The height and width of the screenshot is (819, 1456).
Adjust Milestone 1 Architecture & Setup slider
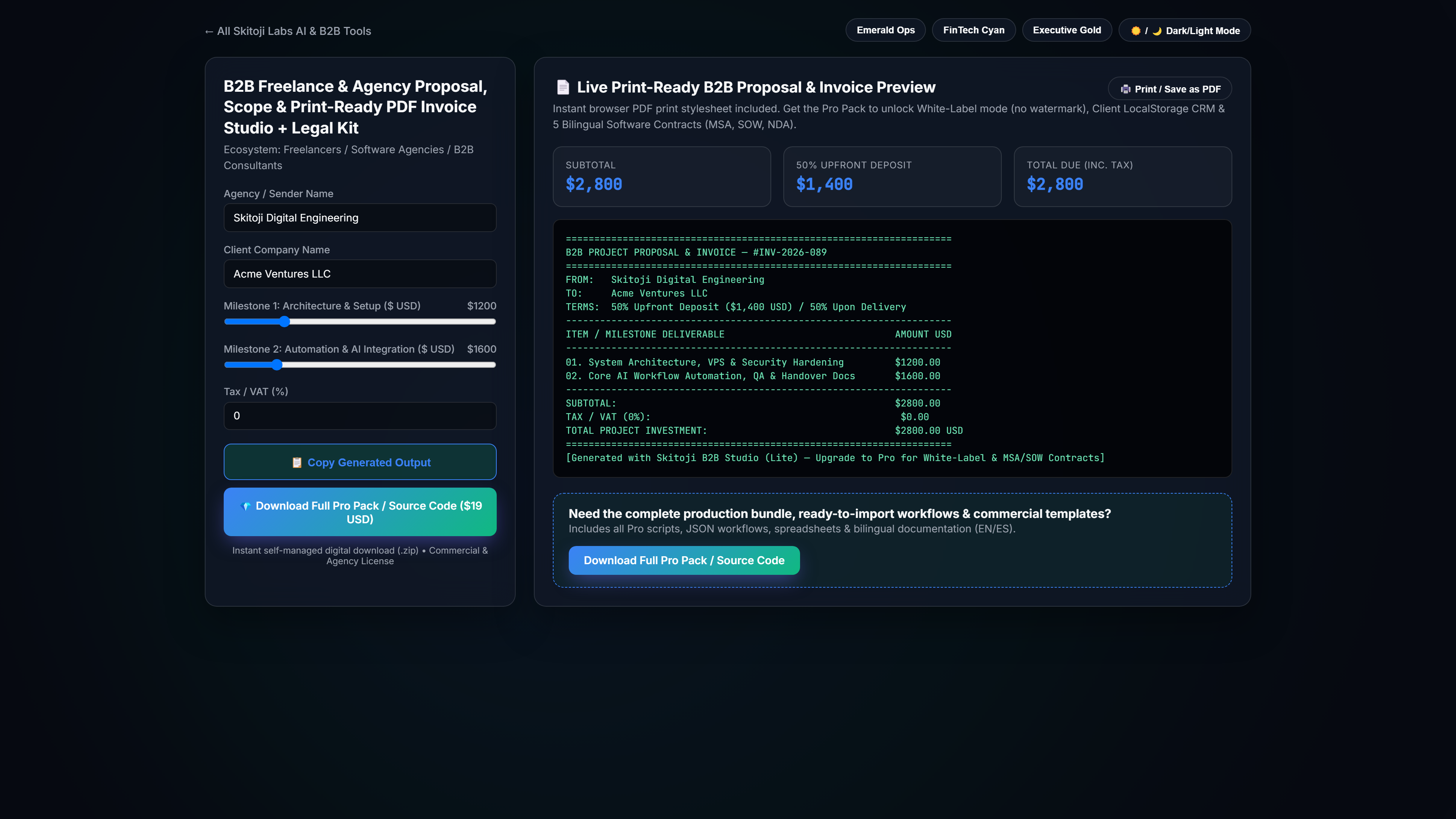click(360, 322)
